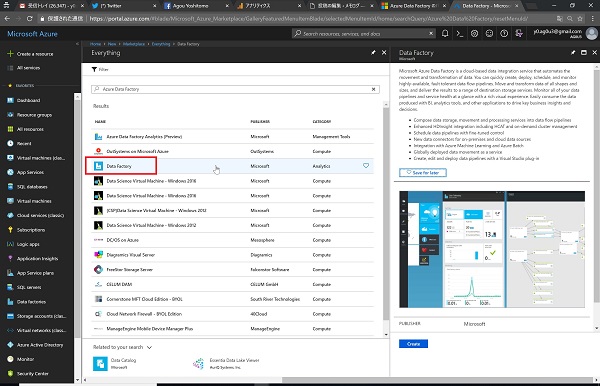Viewport: 600px width, 386px height.
Task: Maximize the Data Factory blade
Action: pos(584,53)
